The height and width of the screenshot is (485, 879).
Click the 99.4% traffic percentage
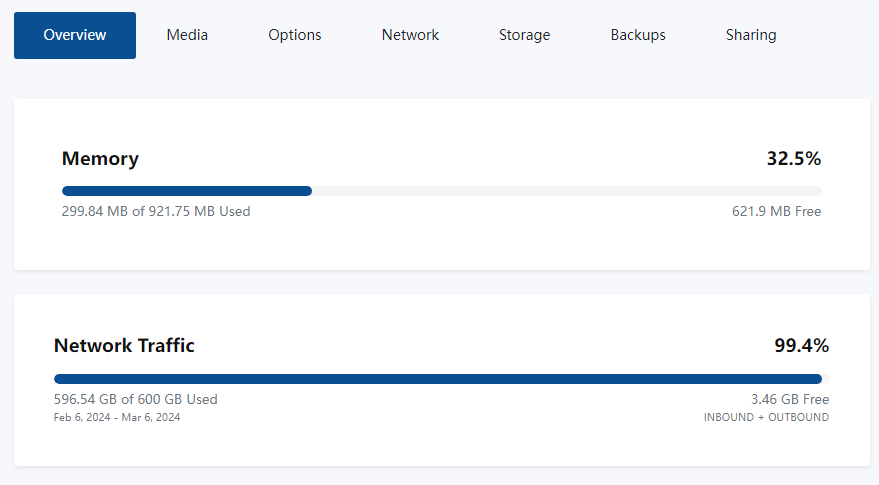click(801, 346)
